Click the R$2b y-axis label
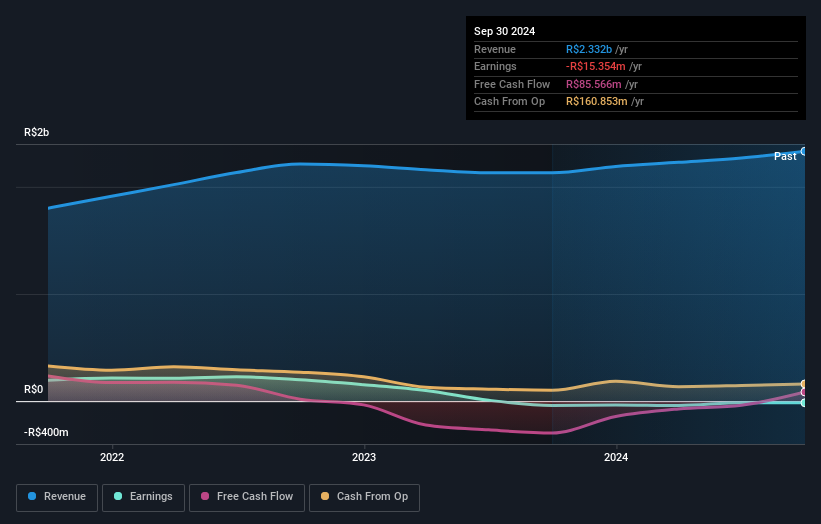The image size is (821, 524). [37, 132]
